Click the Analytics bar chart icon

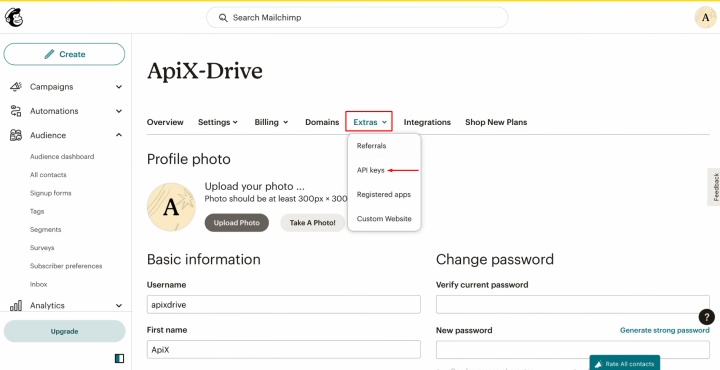point(16,305)
